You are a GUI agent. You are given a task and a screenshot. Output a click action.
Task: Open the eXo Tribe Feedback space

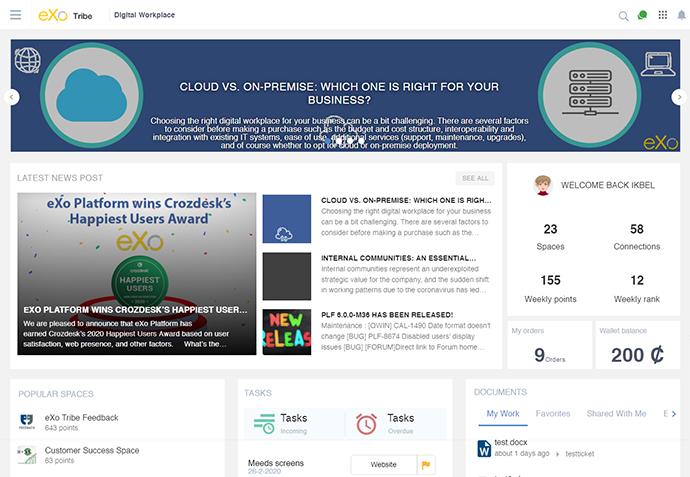(x=81, y=418)
